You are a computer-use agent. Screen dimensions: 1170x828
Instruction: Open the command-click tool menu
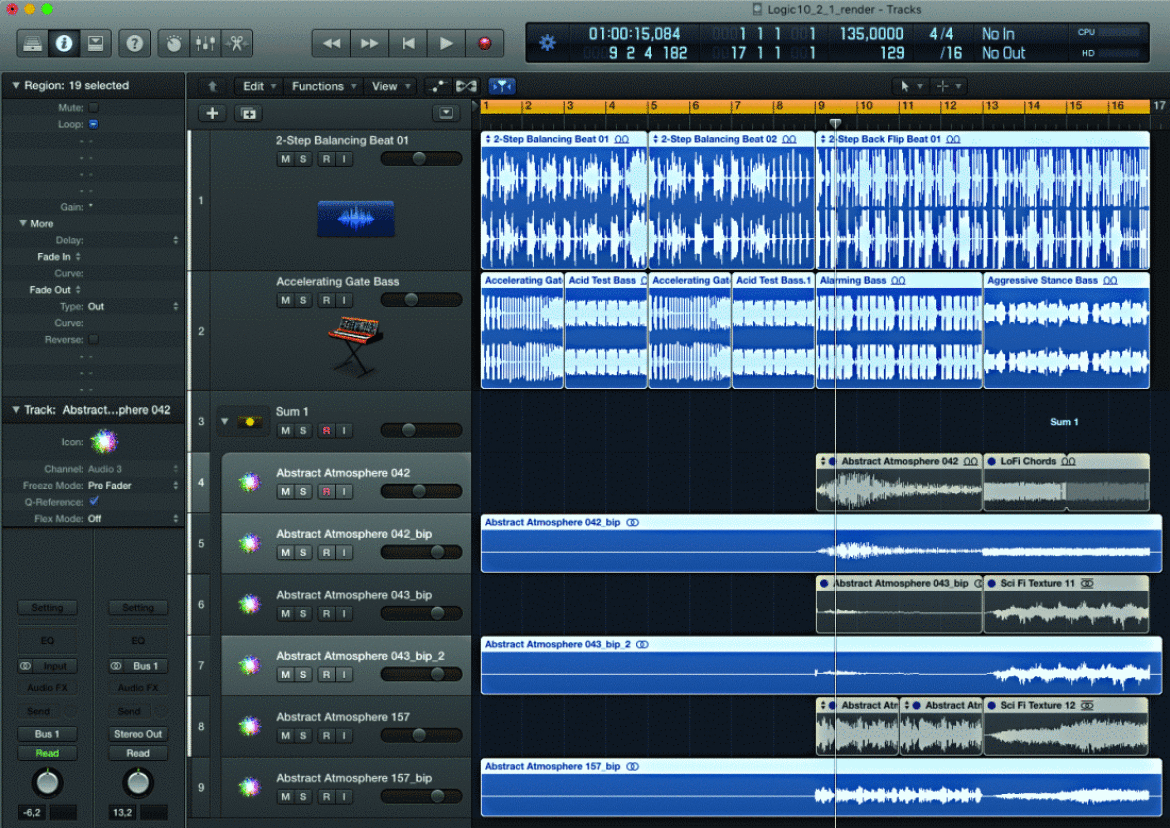(949, 87)
